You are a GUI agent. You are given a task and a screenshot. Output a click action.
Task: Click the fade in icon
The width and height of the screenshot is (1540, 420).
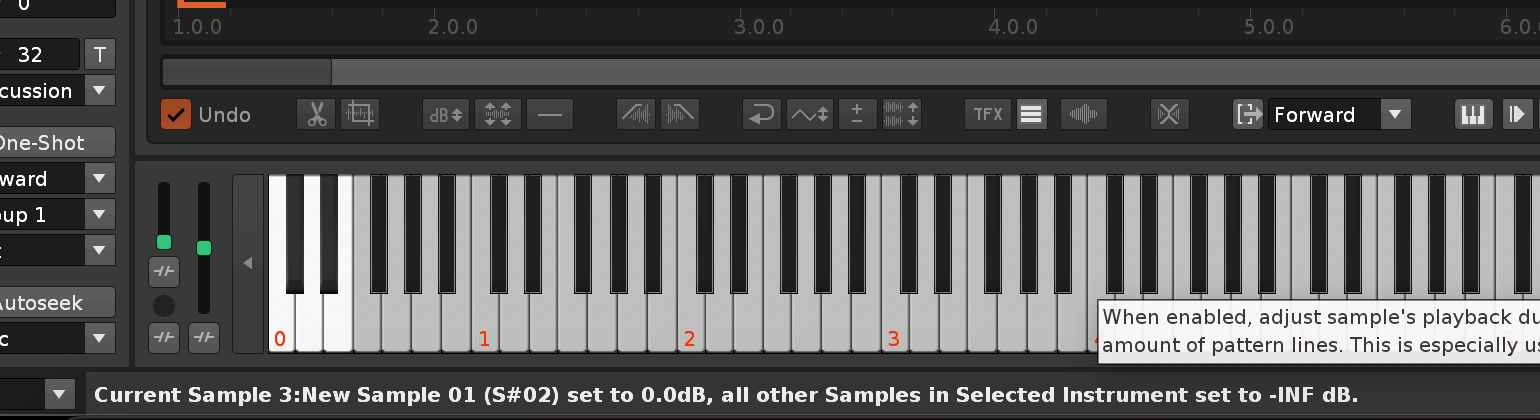pos(636,115)
